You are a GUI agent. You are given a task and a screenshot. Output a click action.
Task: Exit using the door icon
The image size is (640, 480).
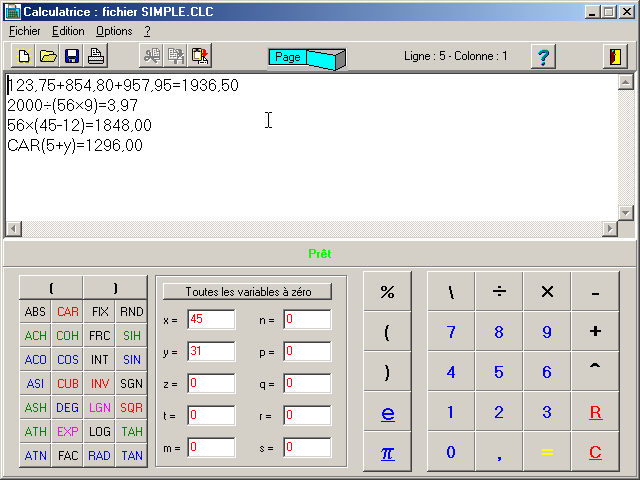(x=614, y=56)
